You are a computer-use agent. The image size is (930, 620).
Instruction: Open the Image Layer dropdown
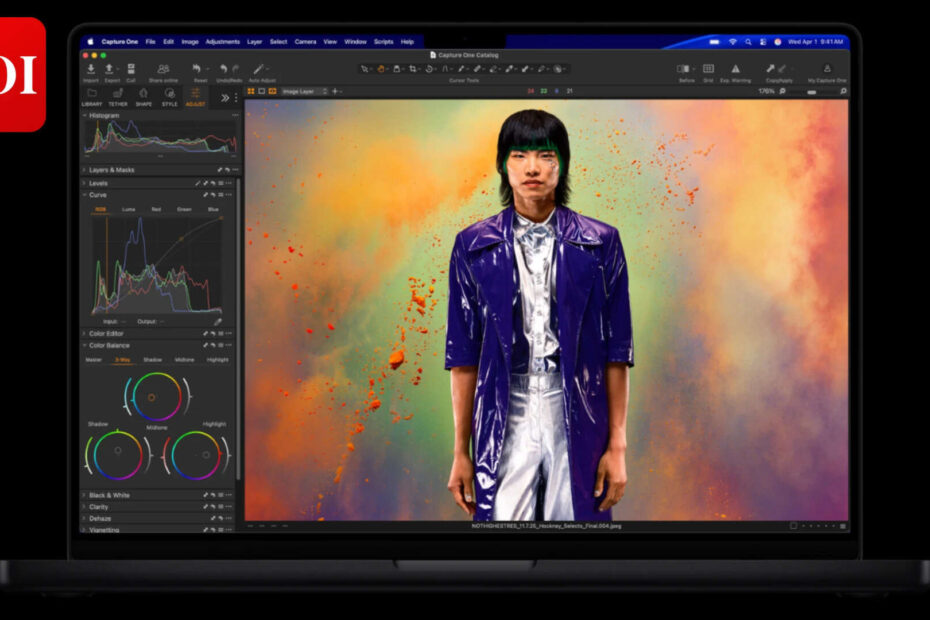[x=304, y=91]
